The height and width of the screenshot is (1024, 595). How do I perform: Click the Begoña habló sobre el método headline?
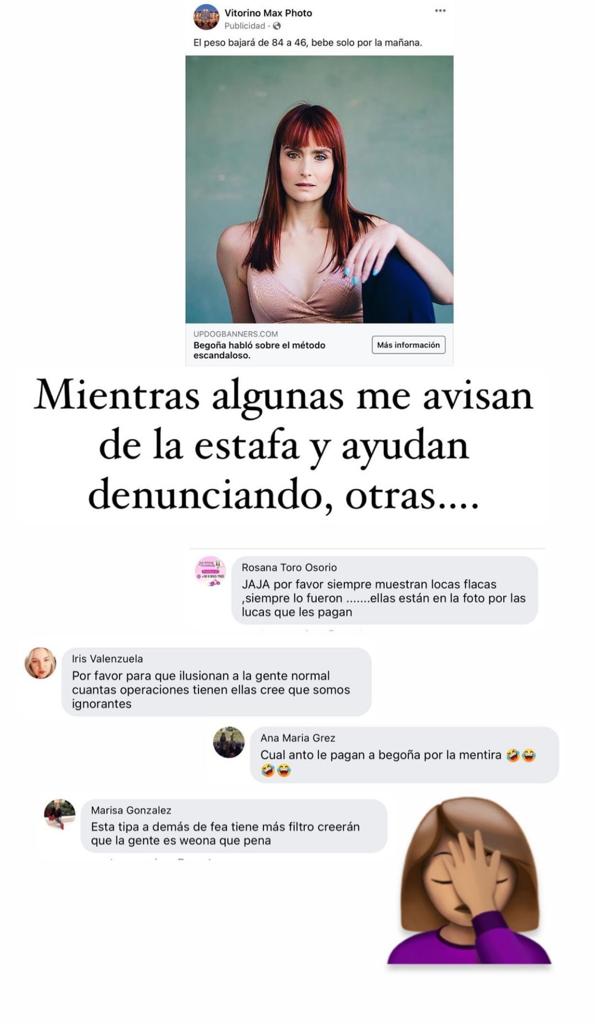click(x=259, y=350)
